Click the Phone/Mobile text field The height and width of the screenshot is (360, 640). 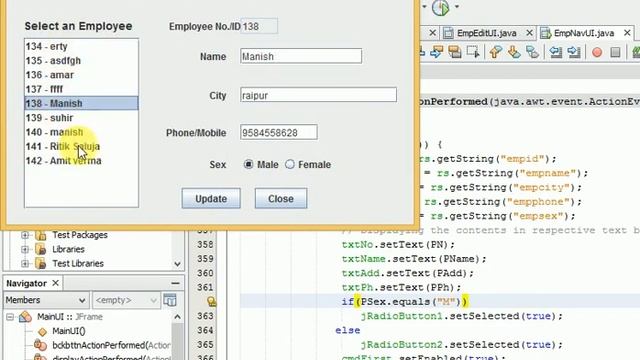pyautogui.click(x=279, y=132)
